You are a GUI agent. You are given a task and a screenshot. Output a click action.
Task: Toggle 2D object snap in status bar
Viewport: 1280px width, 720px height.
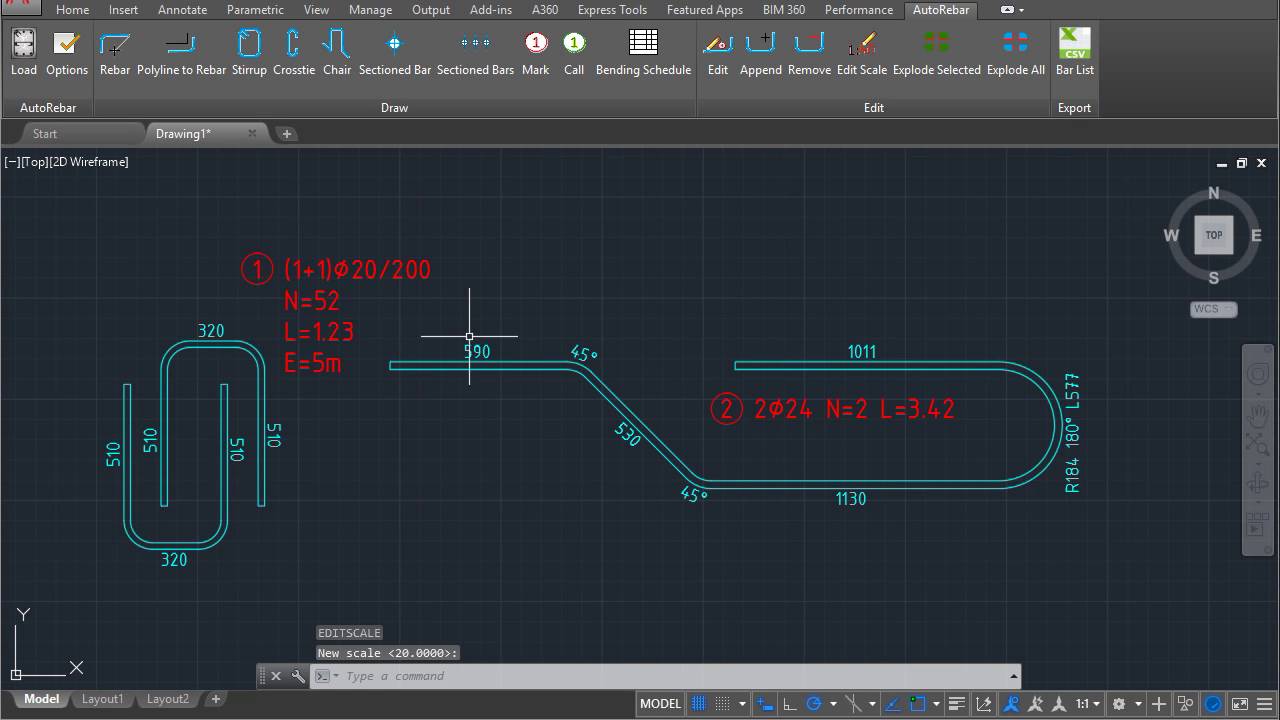[x=918, y=703]
